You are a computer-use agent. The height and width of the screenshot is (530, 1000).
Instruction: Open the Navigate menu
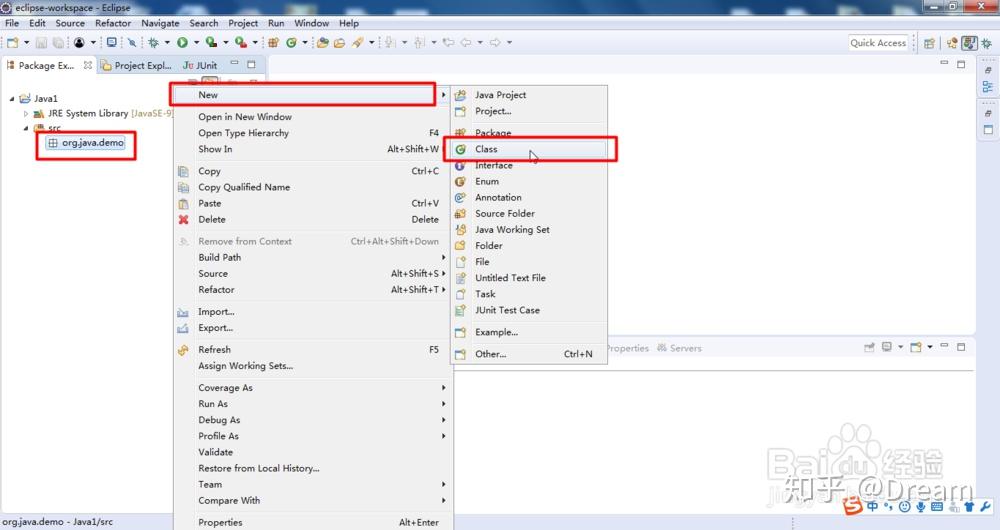pos(160,23)
